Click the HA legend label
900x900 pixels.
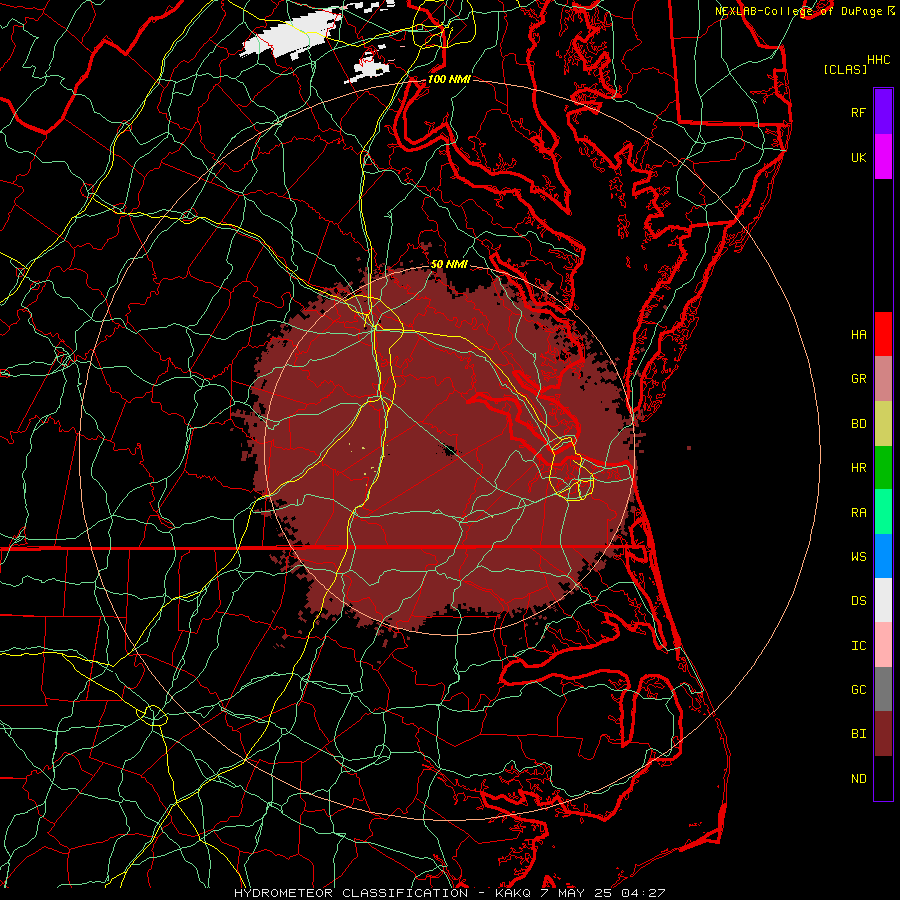tap(859, 334)
